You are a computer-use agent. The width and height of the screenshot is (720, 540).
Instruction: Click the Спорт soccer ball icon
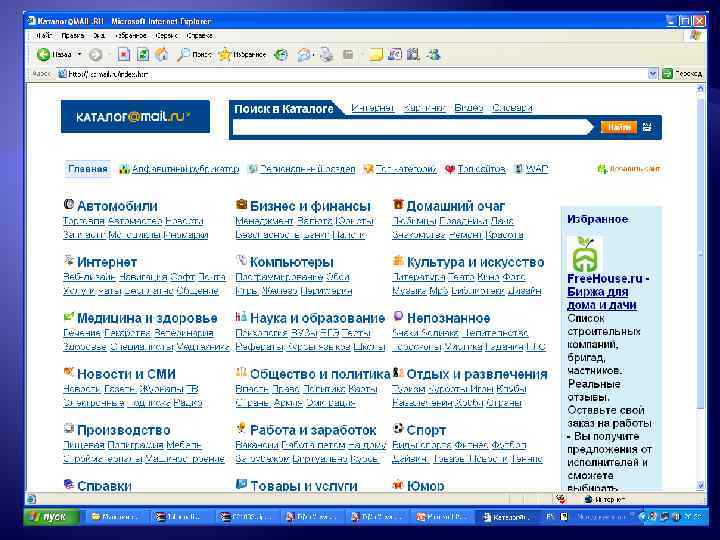[398, 428]
